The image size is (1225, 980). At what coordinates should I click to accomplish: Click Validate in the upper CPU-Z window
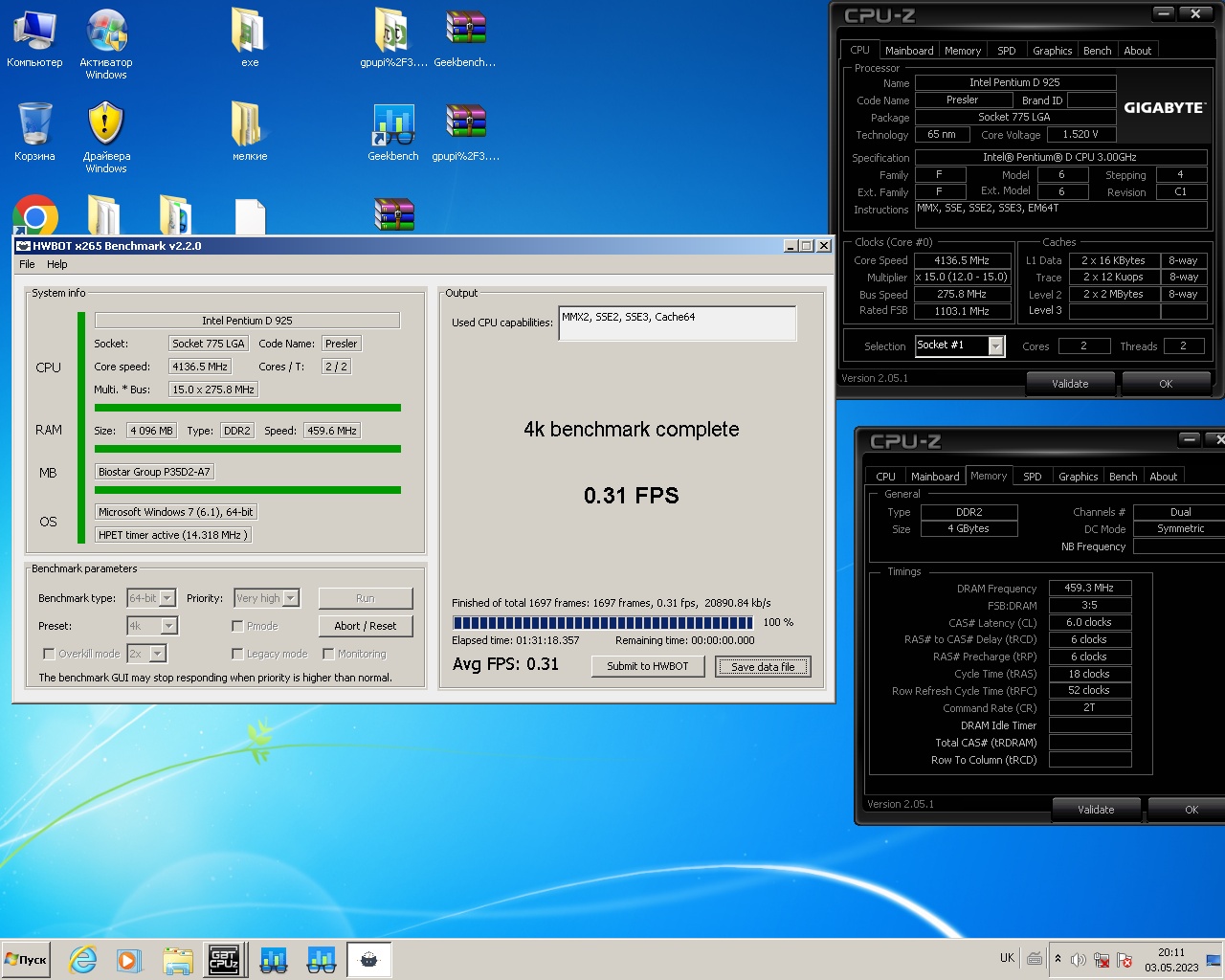coord(1070,384)
